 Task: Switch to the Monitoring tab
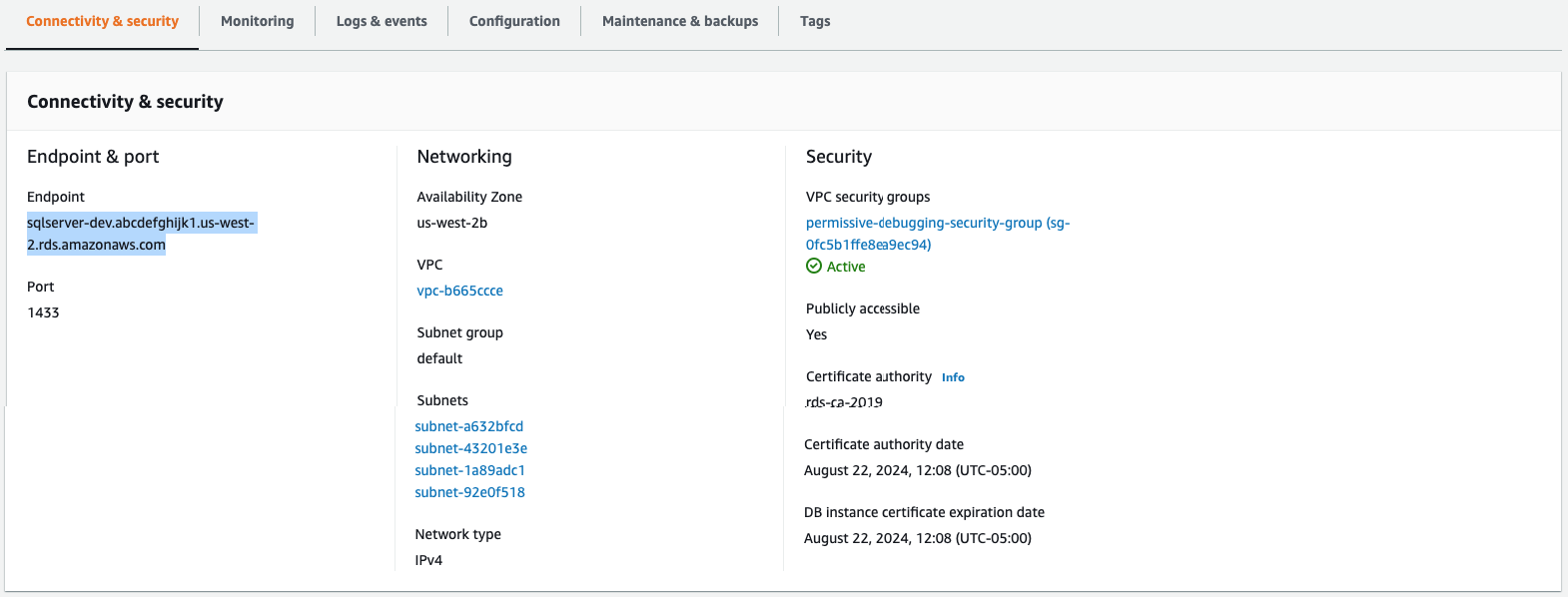click(x=257, y=21)
